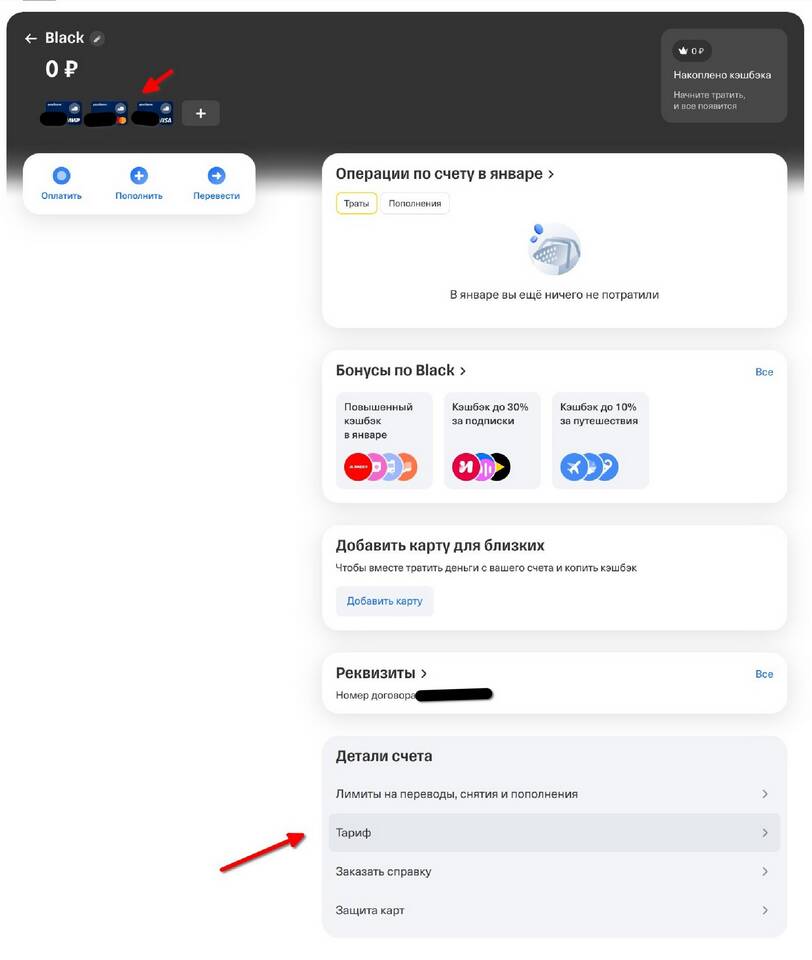Expand Операции по счету в январе
Viewport: 812px width, 960px height.
coord(445,174)
